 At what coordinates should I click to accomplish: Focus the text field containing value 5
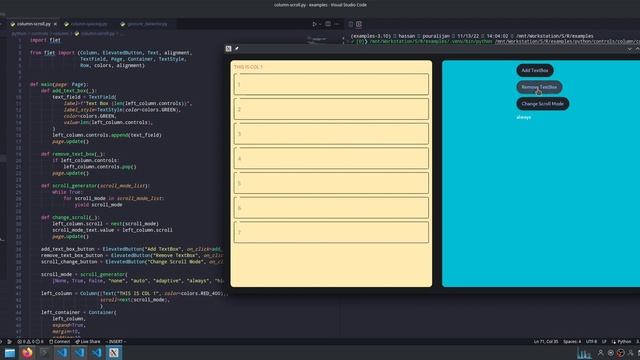331,183
